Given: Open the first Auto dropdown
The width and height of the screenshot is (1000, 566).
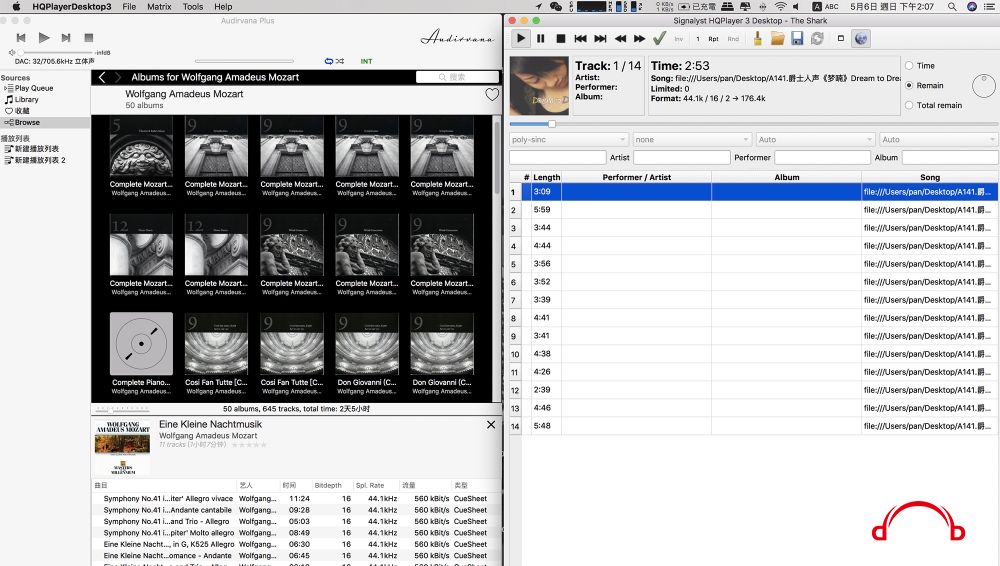Looking at the screenshot, I should click(815, 140).
